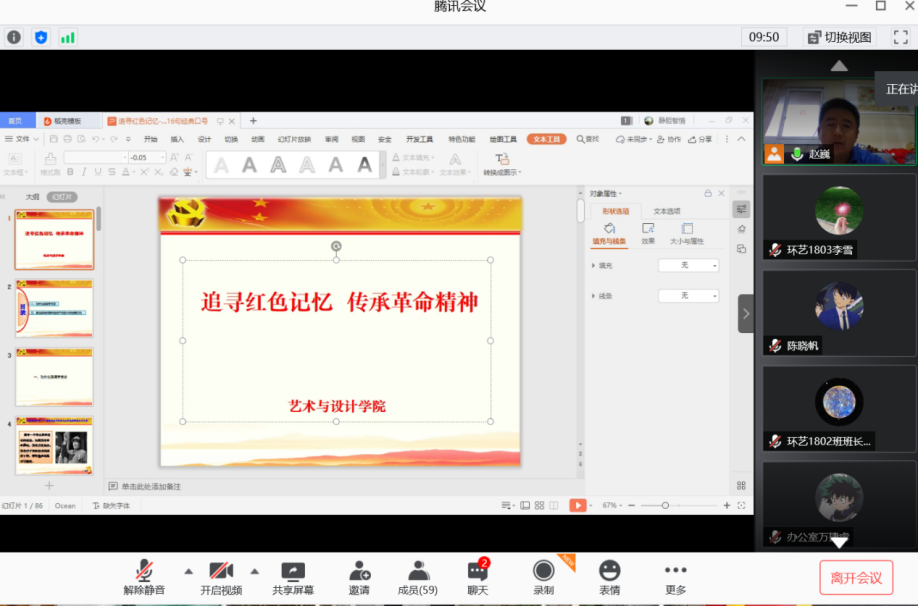
Task: Open 插入 tab in shared ribbon
Action: click(x=177, y=139)
